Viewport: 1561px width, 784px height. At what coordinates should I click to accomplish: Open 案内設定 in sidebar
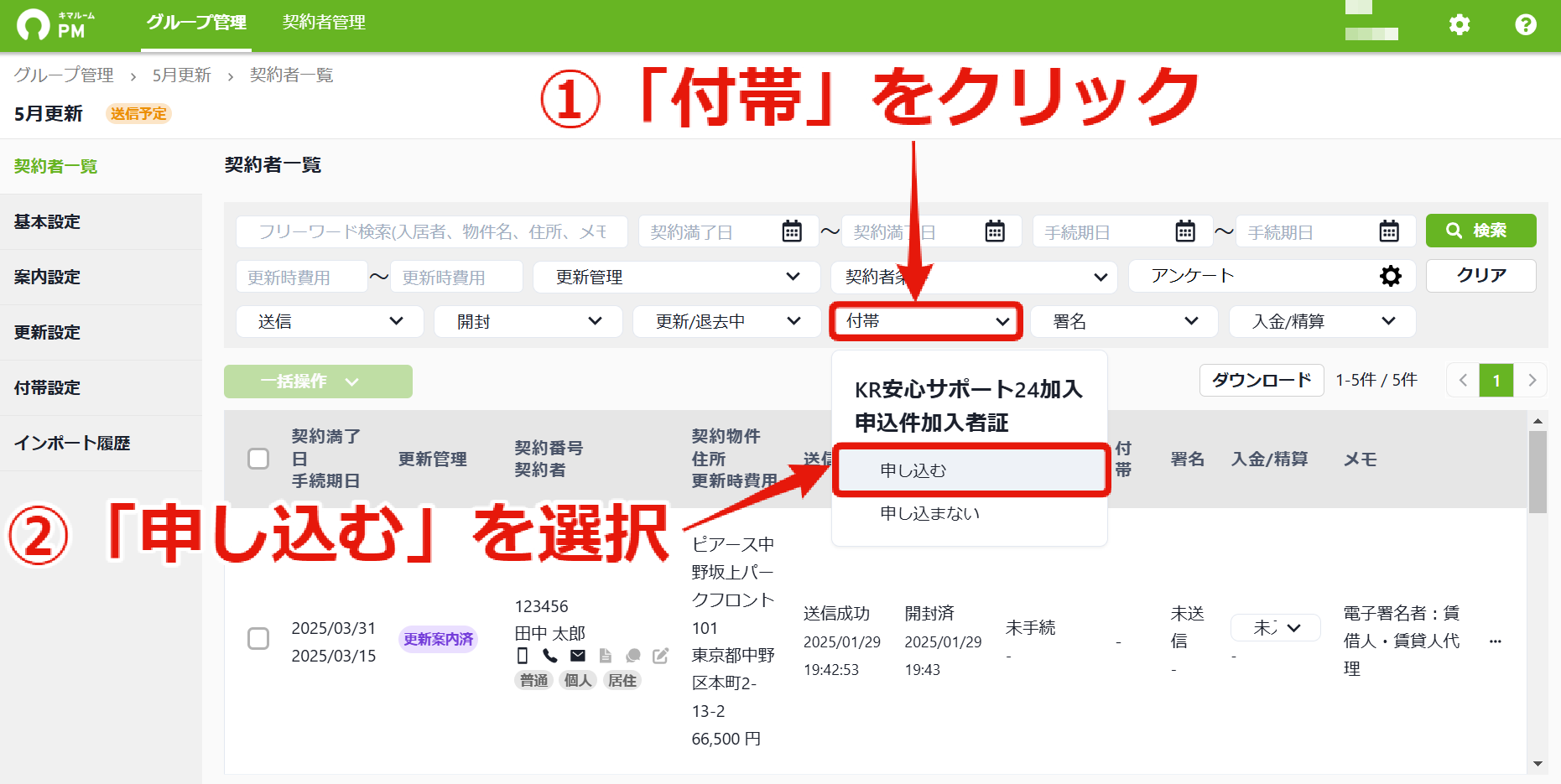pyautogui.click(x=101, y=278)
